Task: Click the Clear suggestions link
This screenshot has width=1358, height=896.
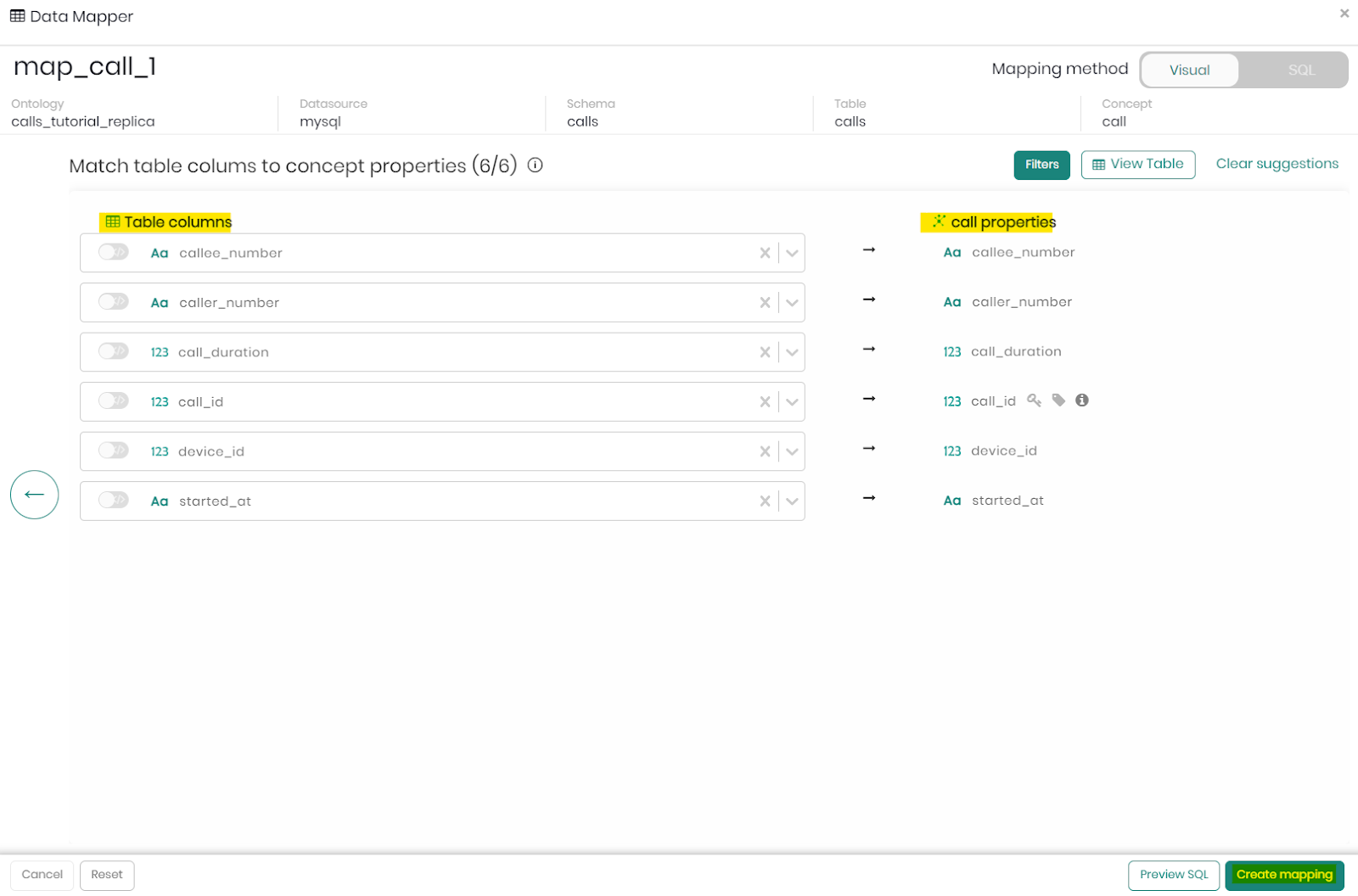Action: pyautogui.click(x=1277, y=164)
